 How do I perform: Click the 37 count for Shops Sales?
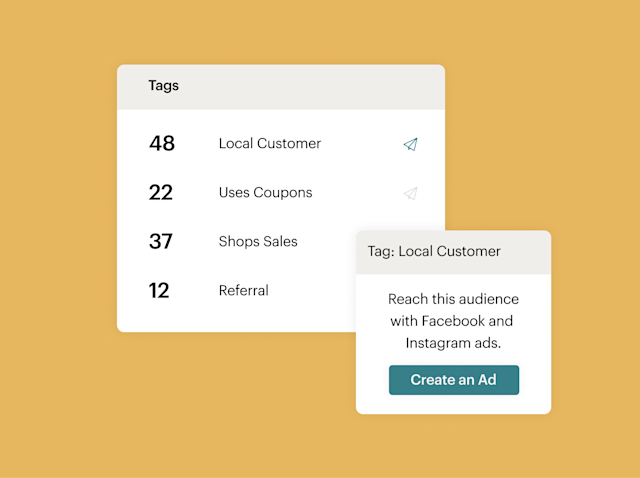click(161, 242)
